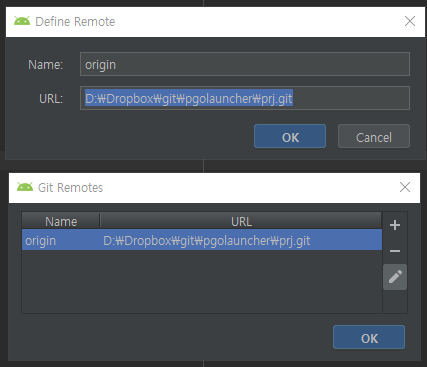The width and height of the screenshot is (427, 367).
Task: Close the Git Remotes dialog
Action: pos(405,187)
